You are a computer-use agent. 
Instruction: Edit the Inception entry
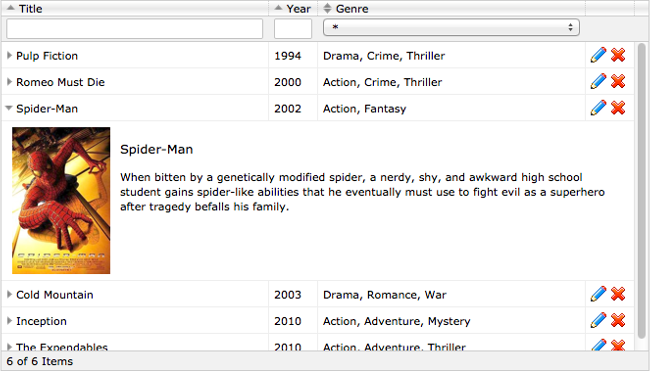pyautogui.click(x=598, y=321)
